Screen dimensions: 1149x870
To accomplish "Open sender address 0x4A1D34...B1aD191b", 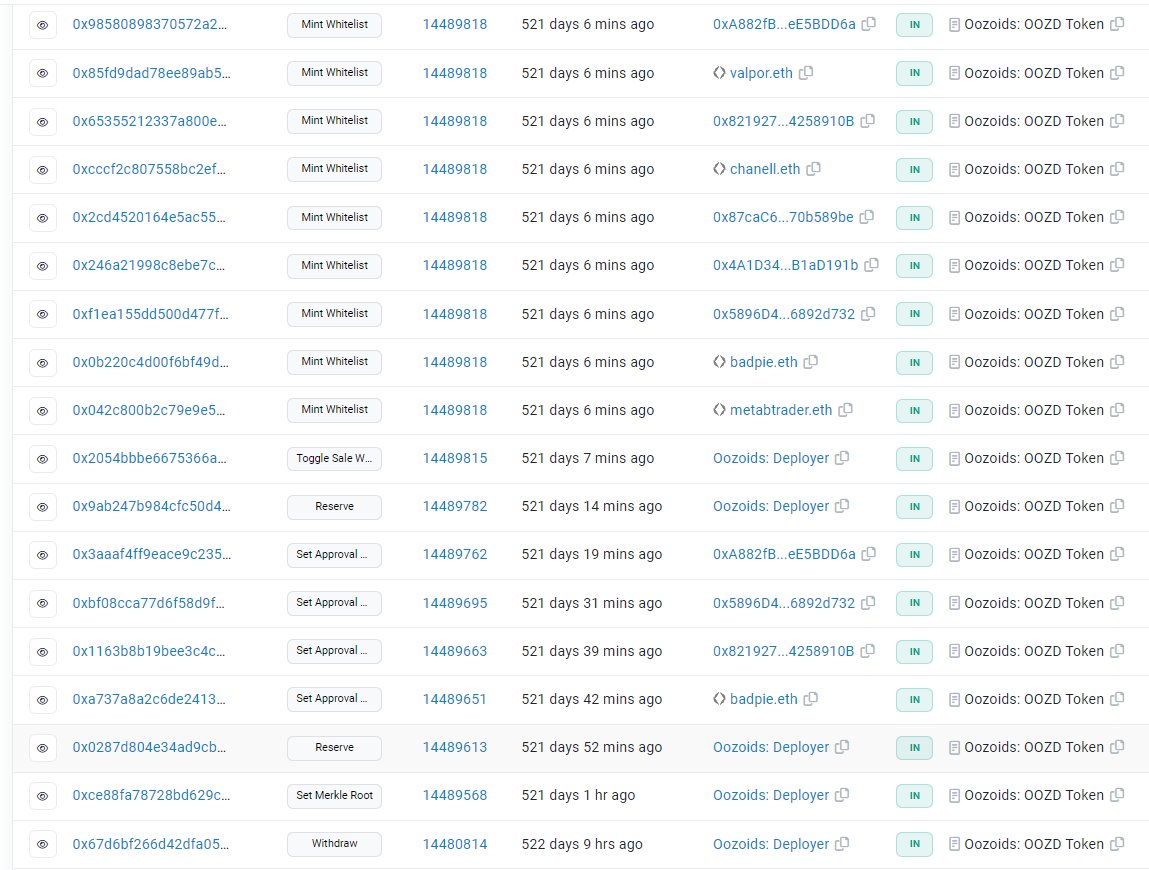I will (785, 265).
